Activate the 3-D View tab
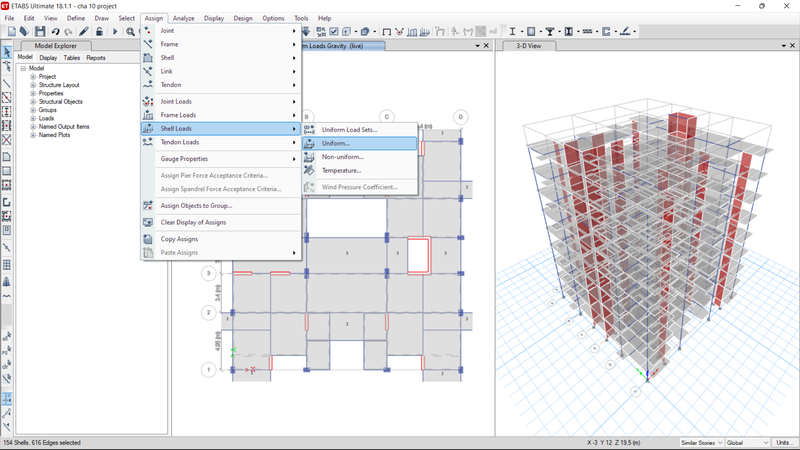Viewport: 800px width, 450px height. pos(529,46)
